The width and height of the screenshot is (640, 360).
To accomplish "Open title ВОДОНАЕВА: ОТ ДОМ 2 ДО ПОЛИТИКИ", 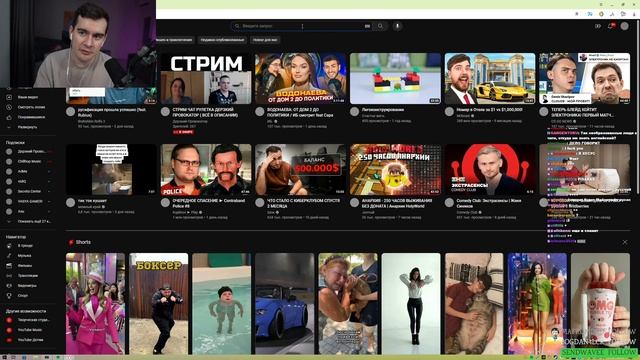I will pos(300,112).
